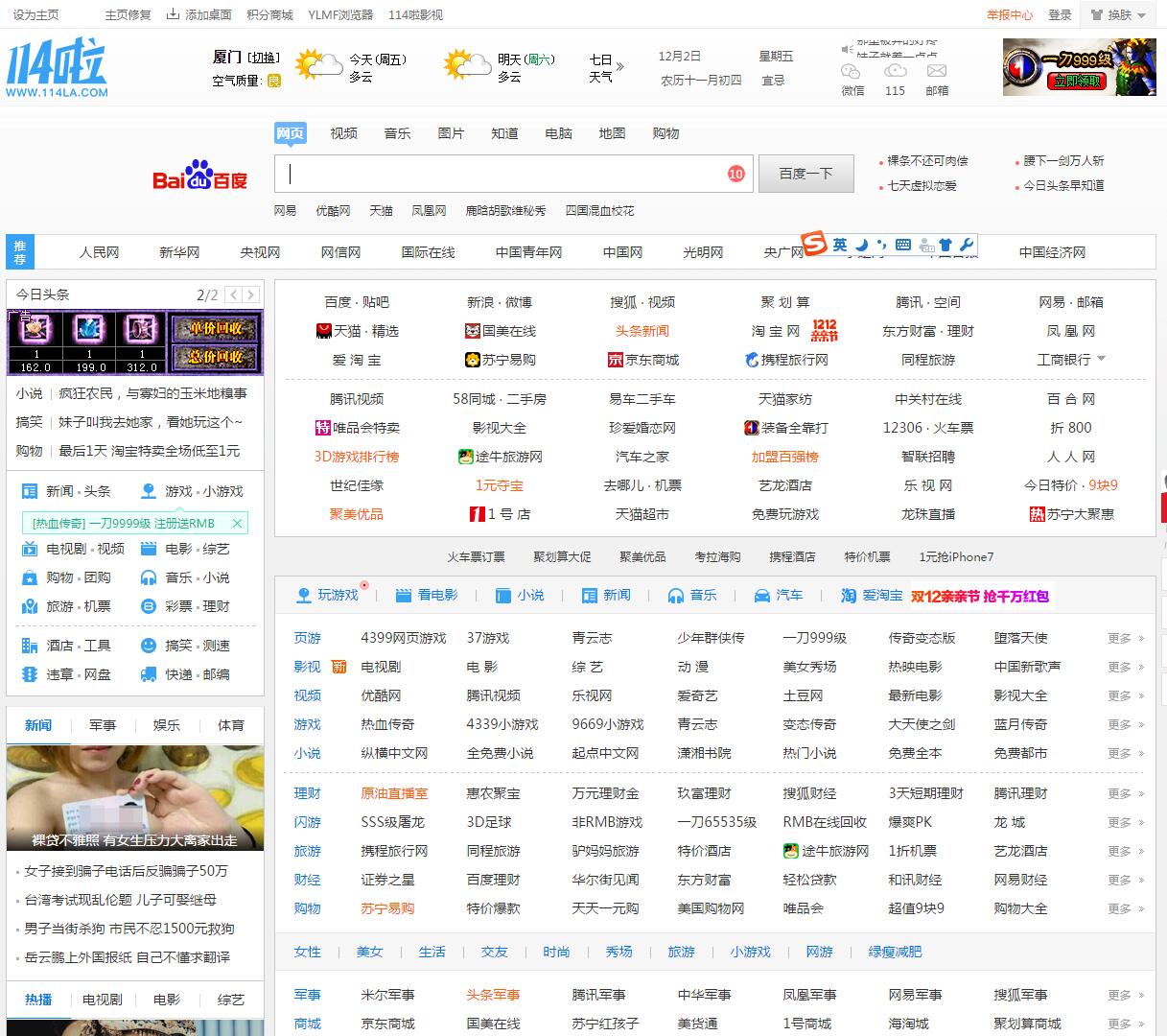Click the 百度一下 search button
The height and width of the screenshot is (1036, 1167).
point(805,174)
